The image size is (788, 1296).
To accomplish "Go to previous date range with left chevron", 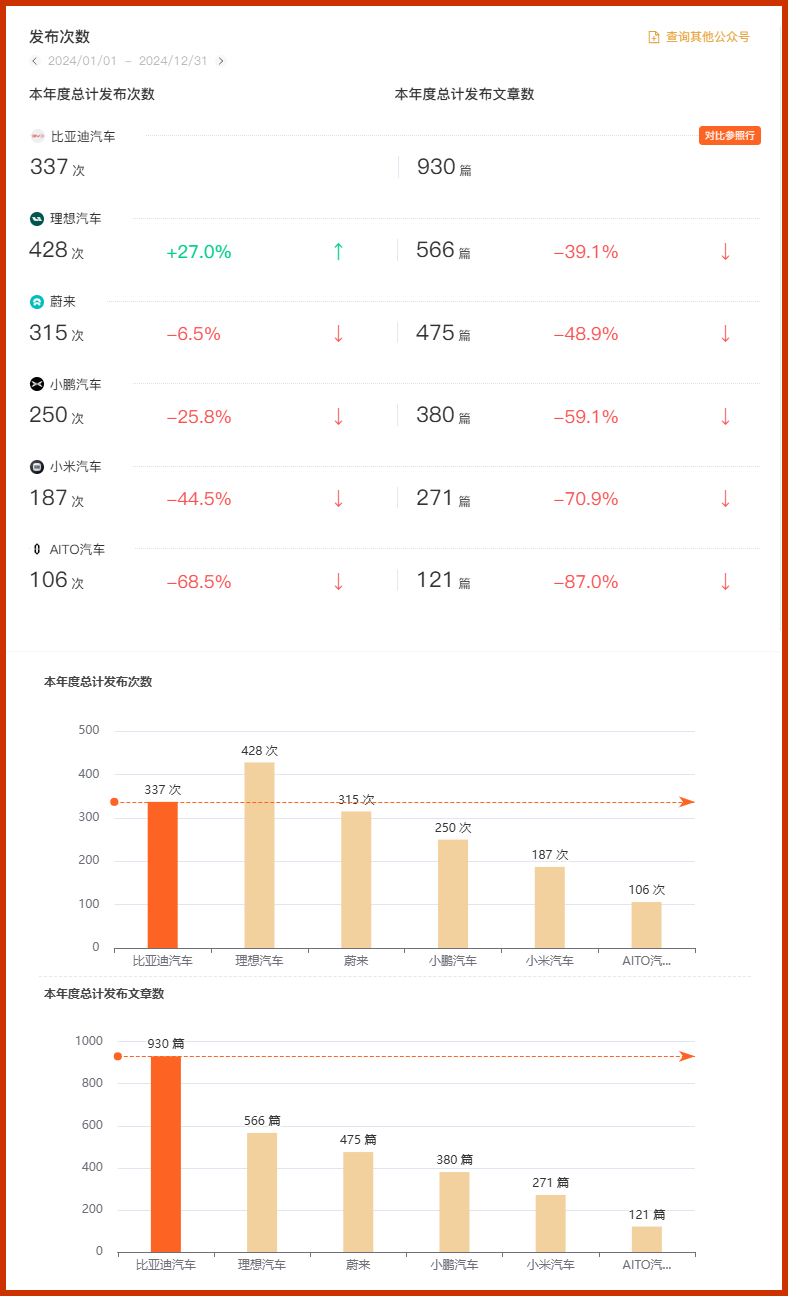I will (x=35, y=61).
